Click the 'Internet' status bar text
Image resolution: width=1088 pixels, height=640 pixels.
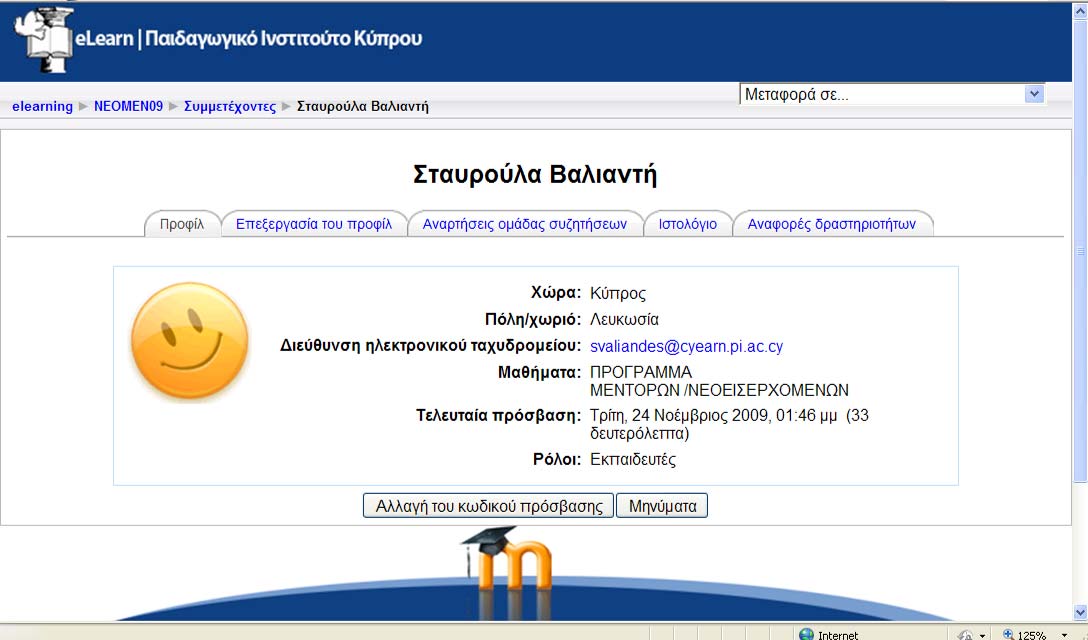tap(838, 635)
